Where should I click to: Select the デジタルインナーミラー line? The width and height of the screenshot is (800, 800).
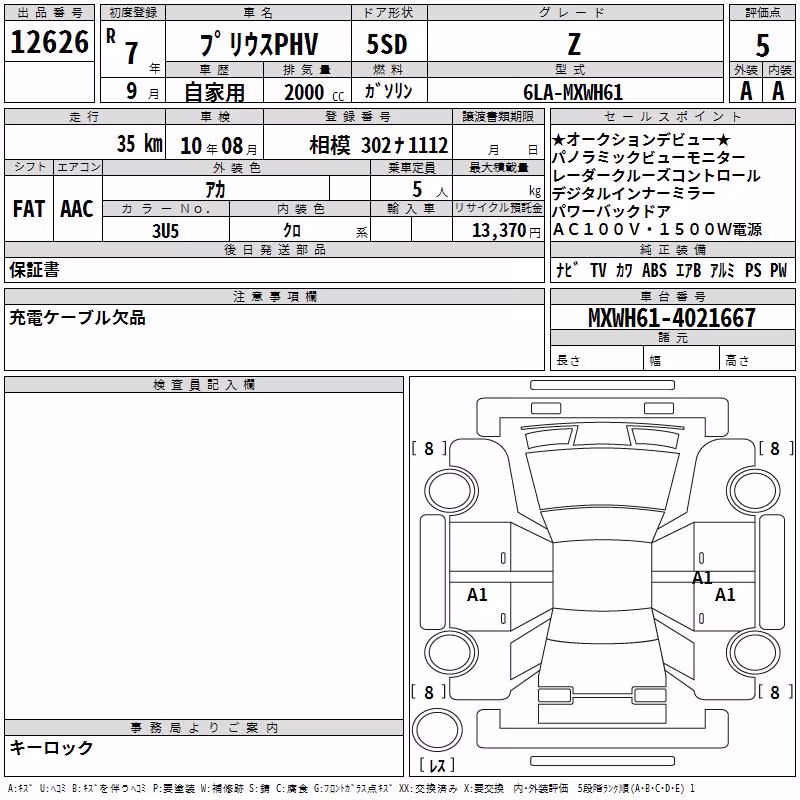pyautogui.click(x=634, y=193)
